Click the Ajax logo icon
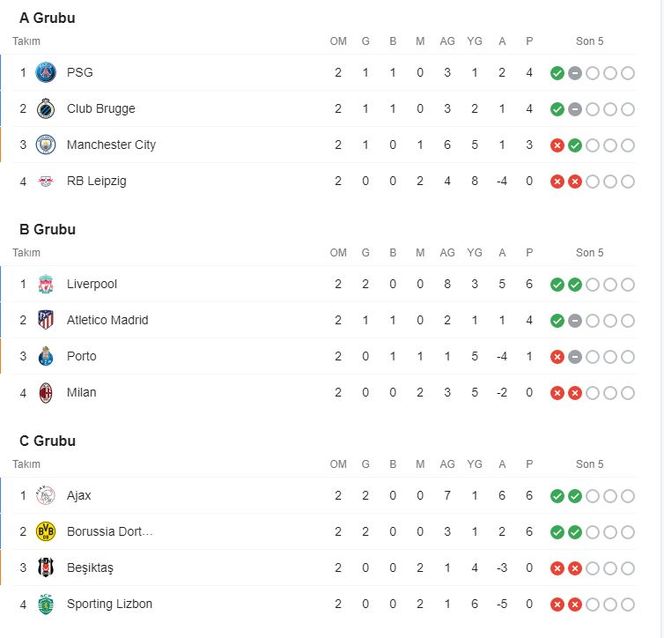Image resolution: width=664 pixels, height=638 pixels. coord(46,495)
